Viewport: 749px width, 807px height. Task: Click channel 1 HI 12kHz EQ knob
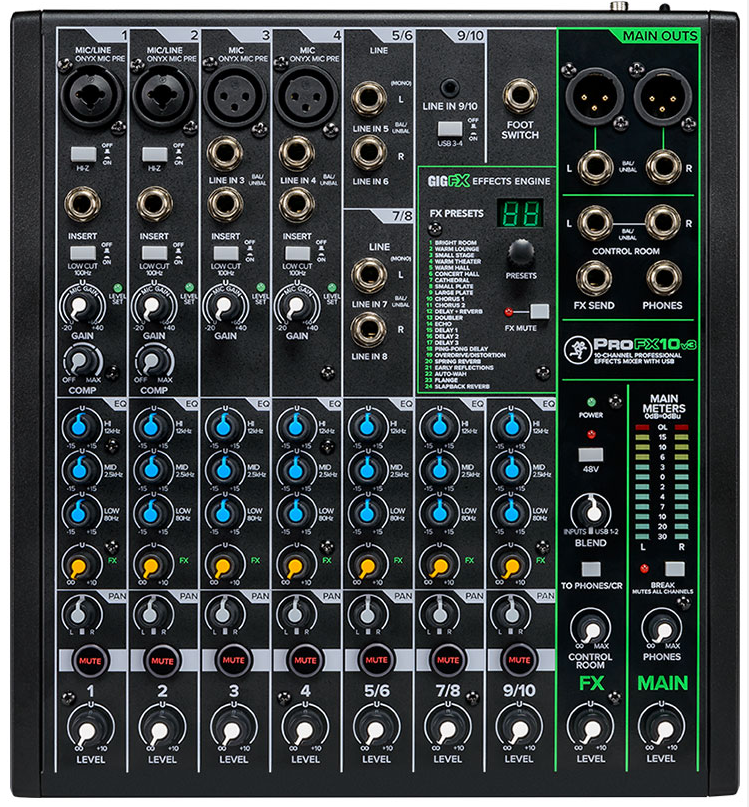pos(80,426)
